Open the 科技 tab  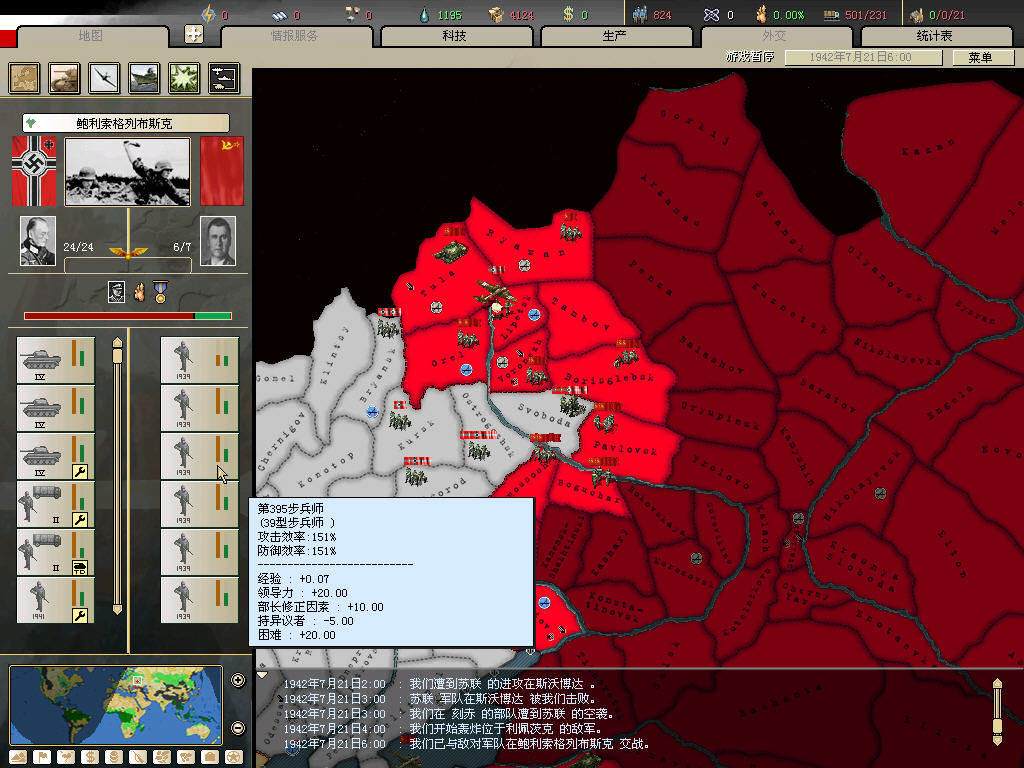(456, 36)
